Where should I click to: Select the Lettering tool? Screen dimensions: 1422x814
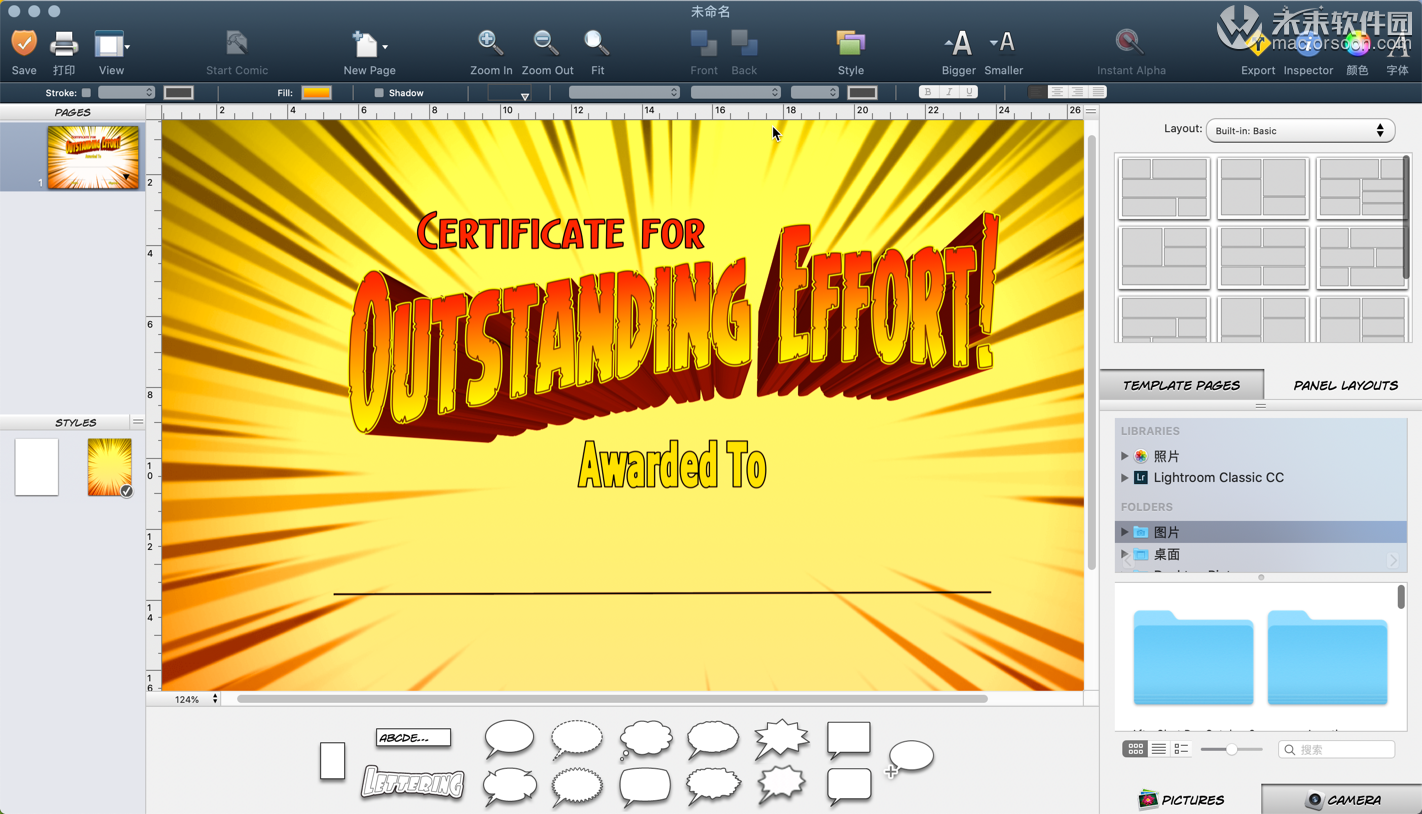click(413, 782)
